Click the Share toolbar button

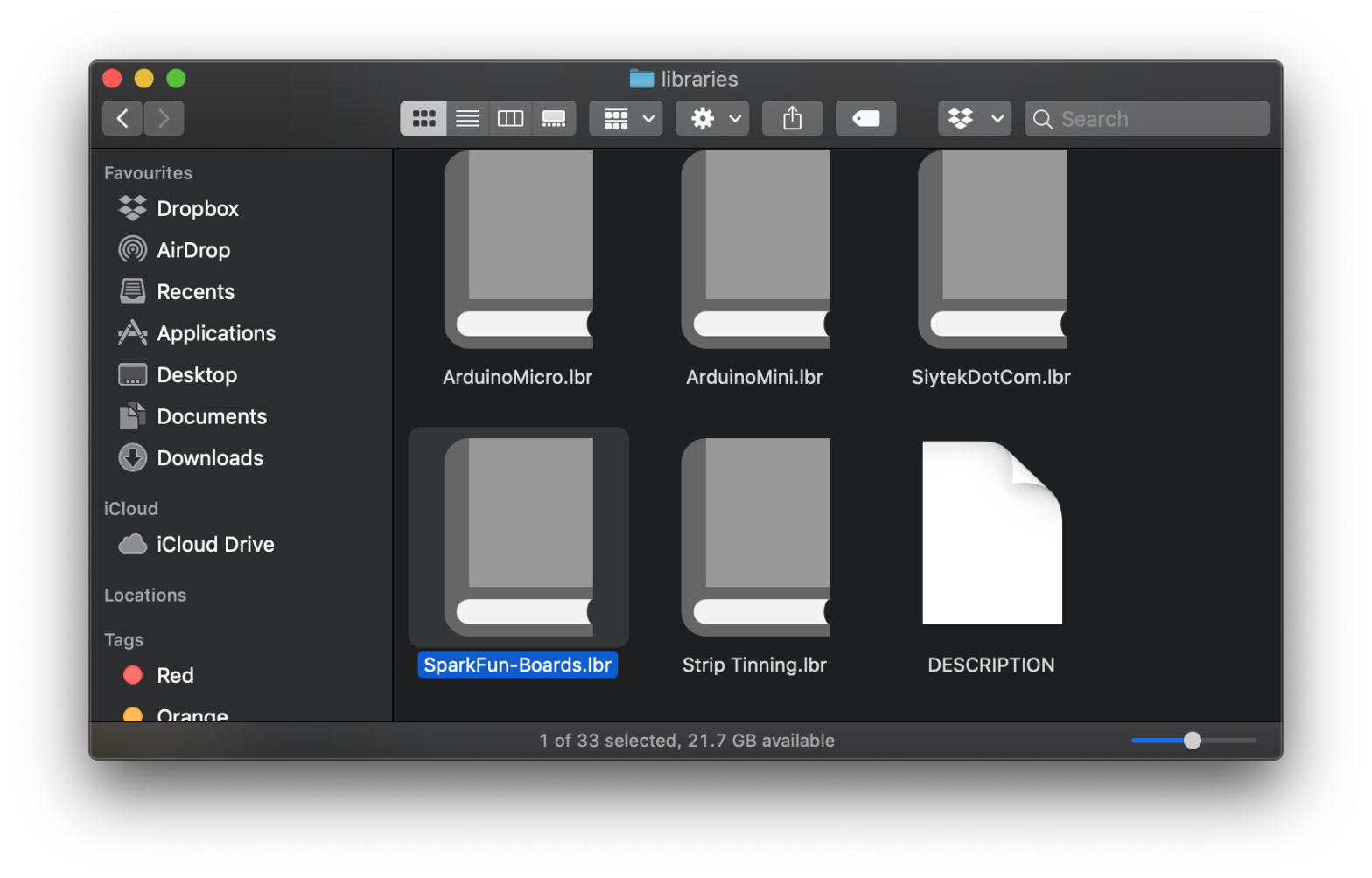(x=792, y=119)
